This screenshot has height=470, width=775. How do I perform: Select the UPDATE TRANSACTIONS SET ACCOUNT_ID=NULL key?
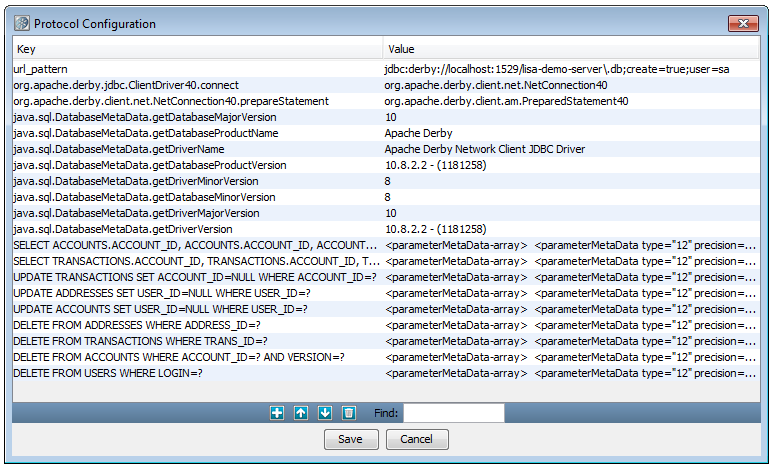198,277
